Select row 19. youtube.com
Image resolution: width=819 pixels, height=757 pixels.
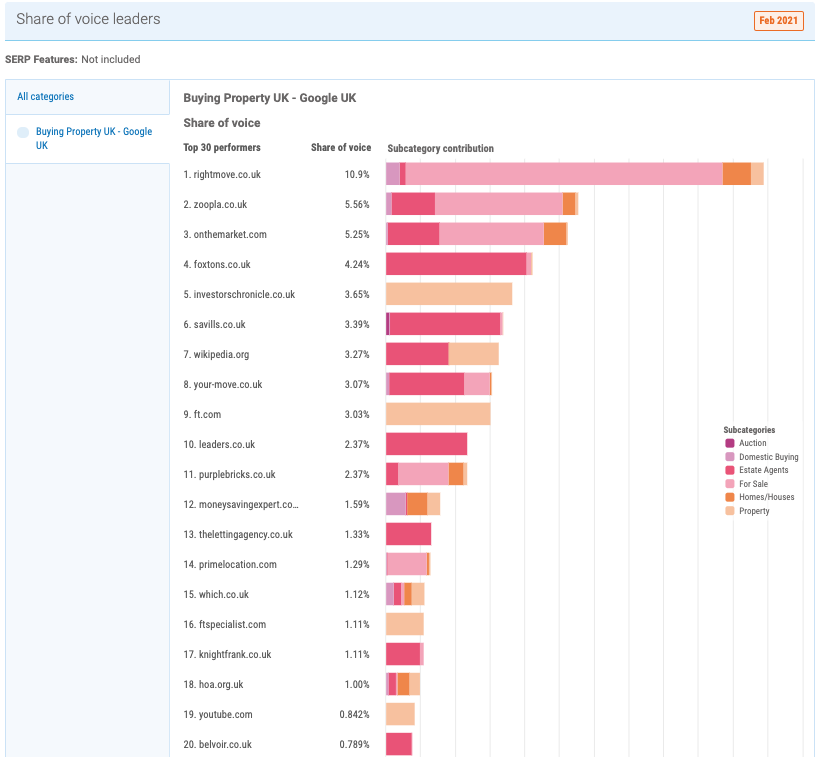pyautogui.click(x=218, y=715)
